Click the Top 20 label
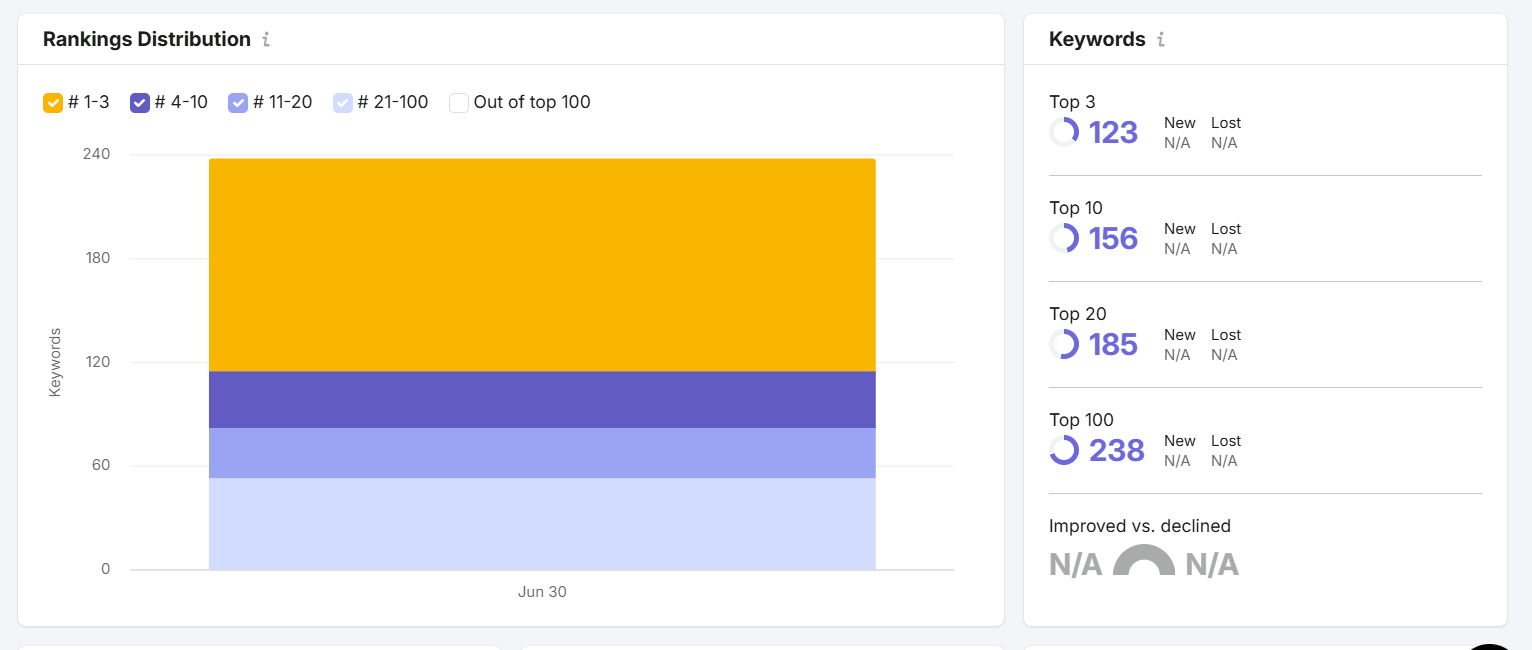 tap(1078, 314)
